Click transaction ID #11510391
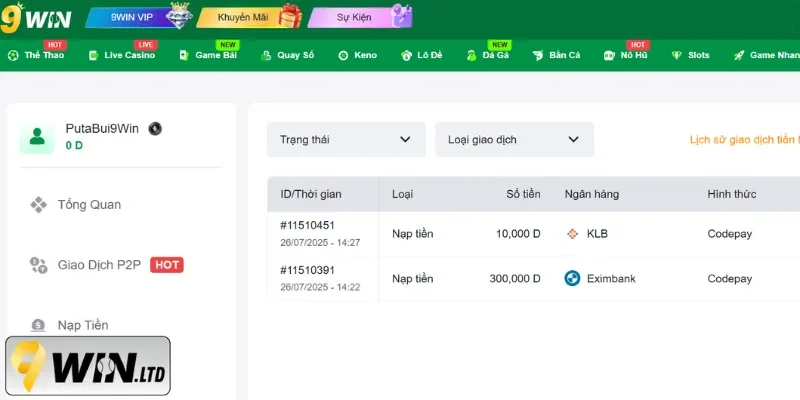The width and height of the screenshot is (800, 400). [307, 270]
